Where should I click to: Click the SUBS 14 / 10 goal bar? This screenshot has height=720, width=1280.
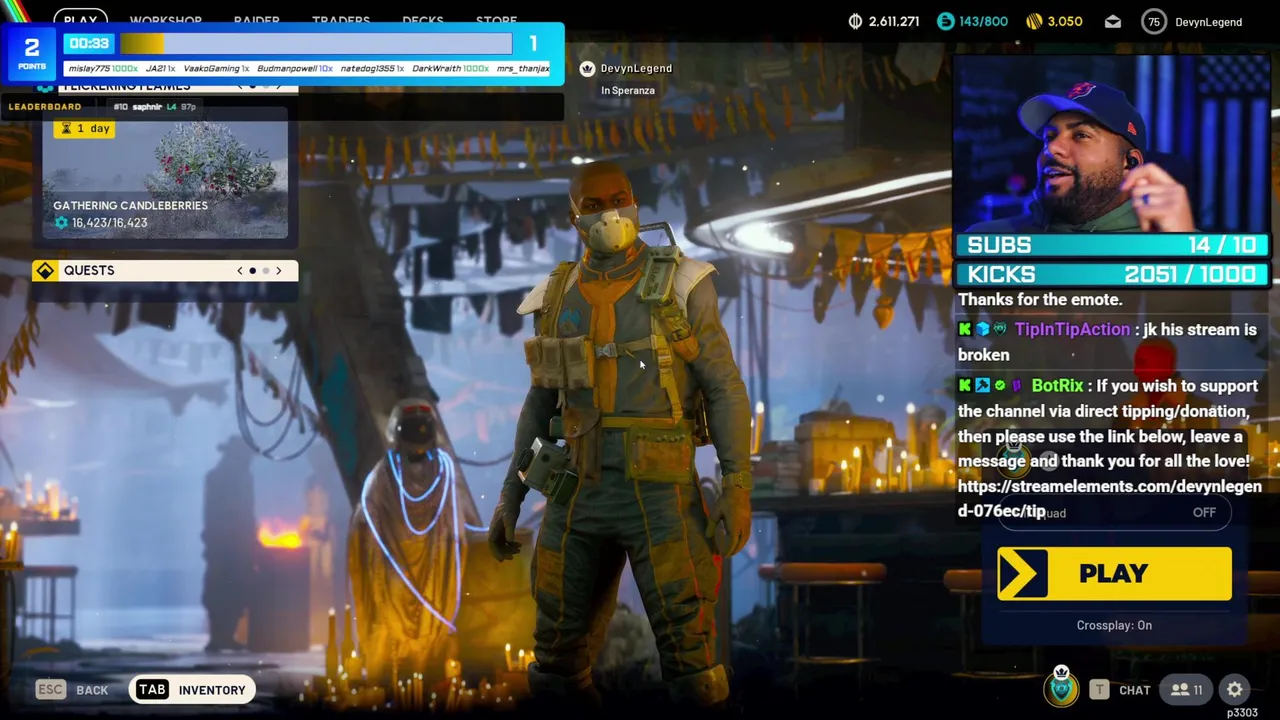point(1112,245)
